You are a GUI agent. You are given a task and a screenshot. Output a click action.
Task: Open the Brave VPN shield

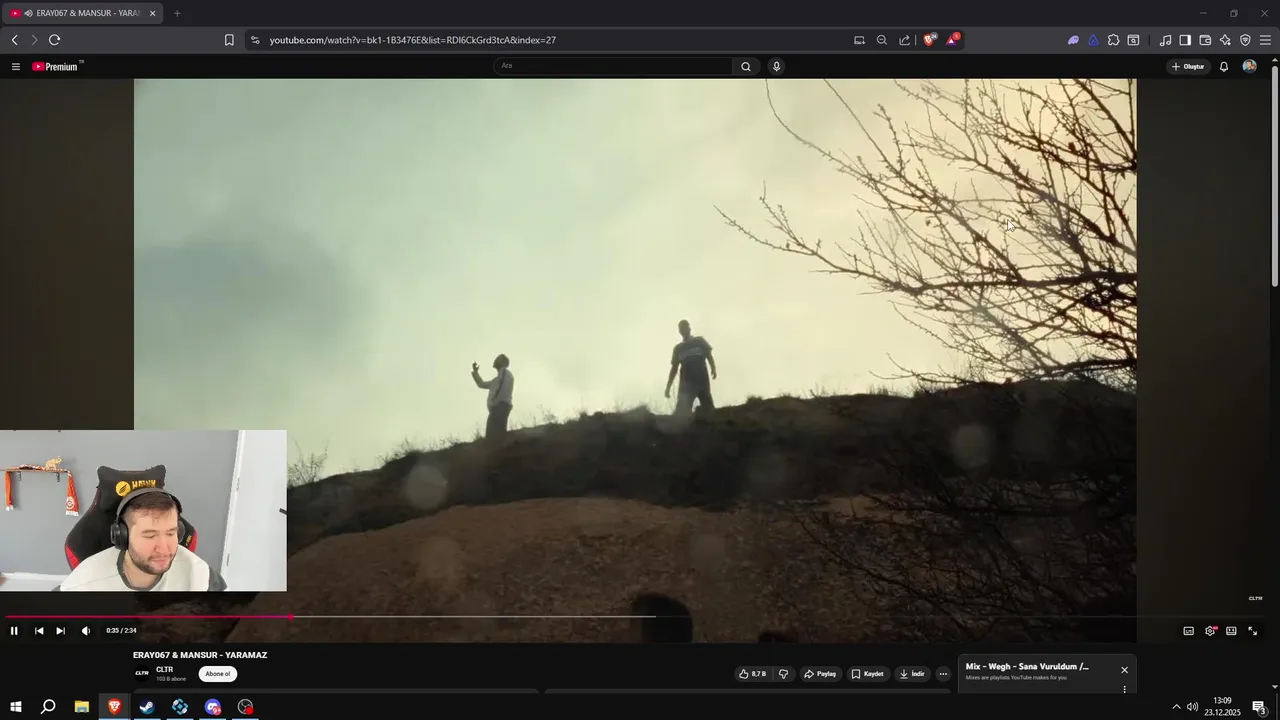coord(1245,40)
